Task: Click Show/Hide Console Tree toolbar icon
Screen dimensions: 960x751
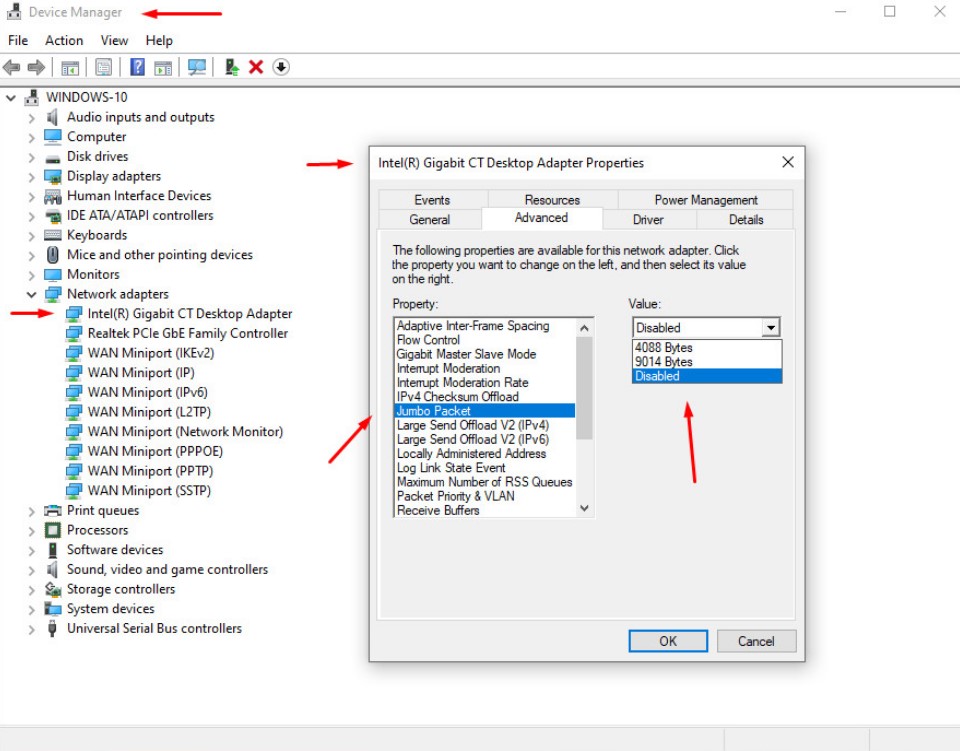Action: click(x=70, y=67)
